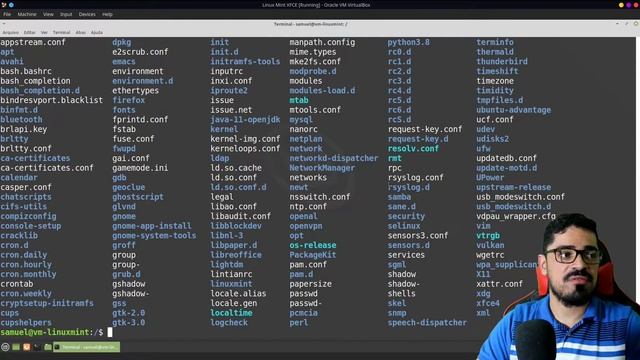
Task: Click the sensors3.conf entry
Action: tap(418, 236)
